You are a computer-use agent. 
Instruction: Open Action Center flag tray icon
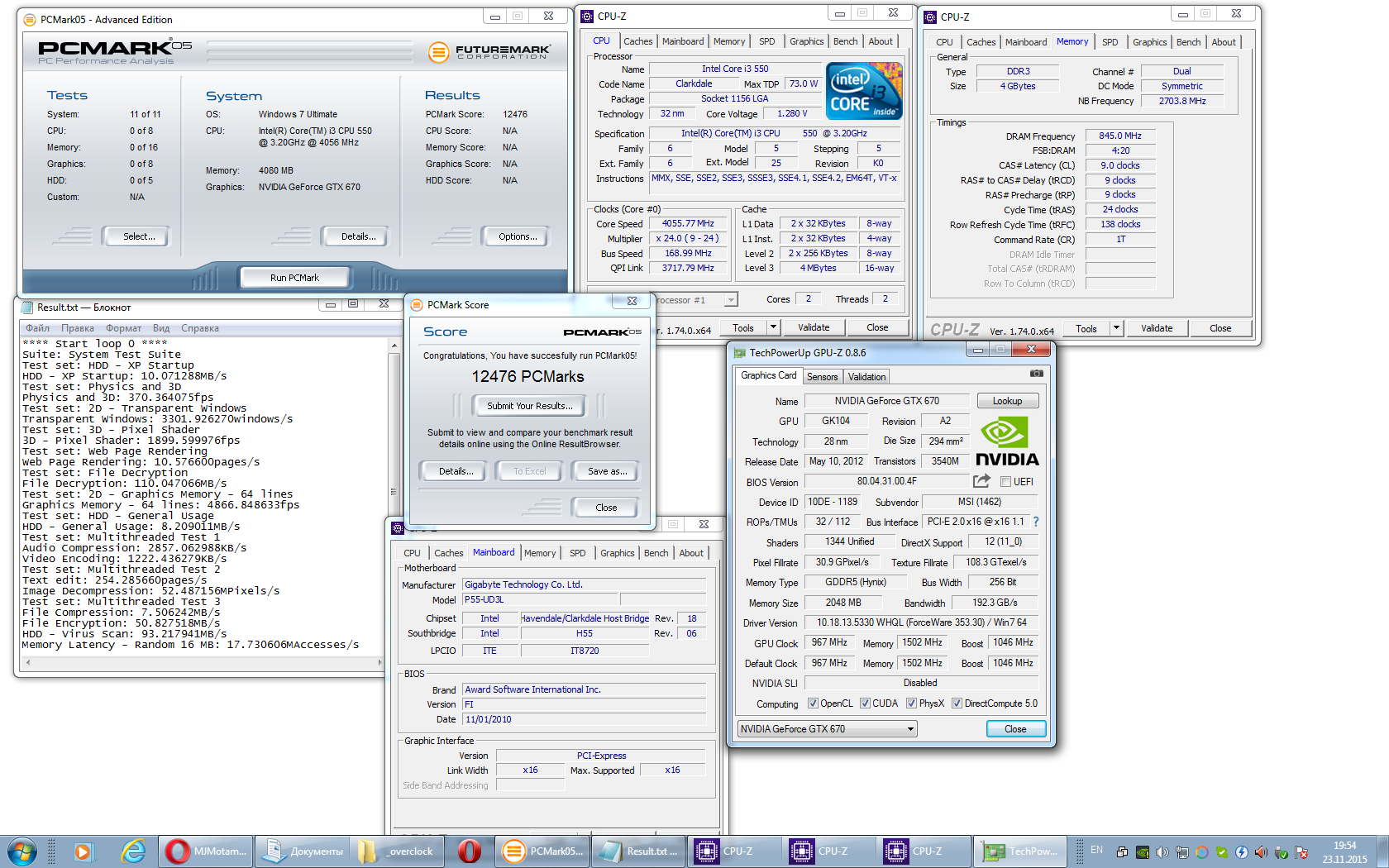click(x=1301, y=852)
